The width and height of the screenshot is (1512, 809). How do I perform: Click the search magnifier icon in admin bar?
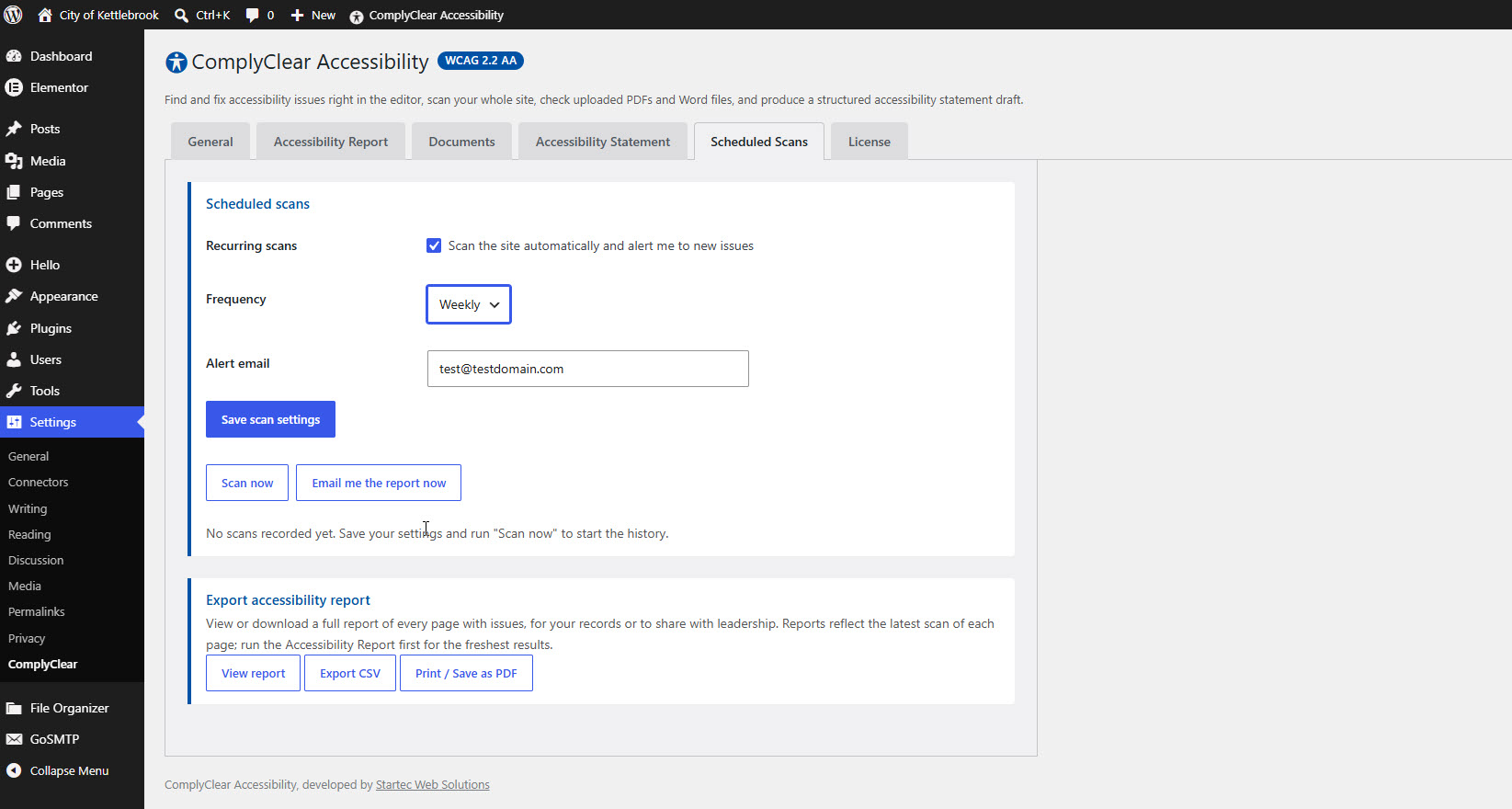tap(181, 16)
